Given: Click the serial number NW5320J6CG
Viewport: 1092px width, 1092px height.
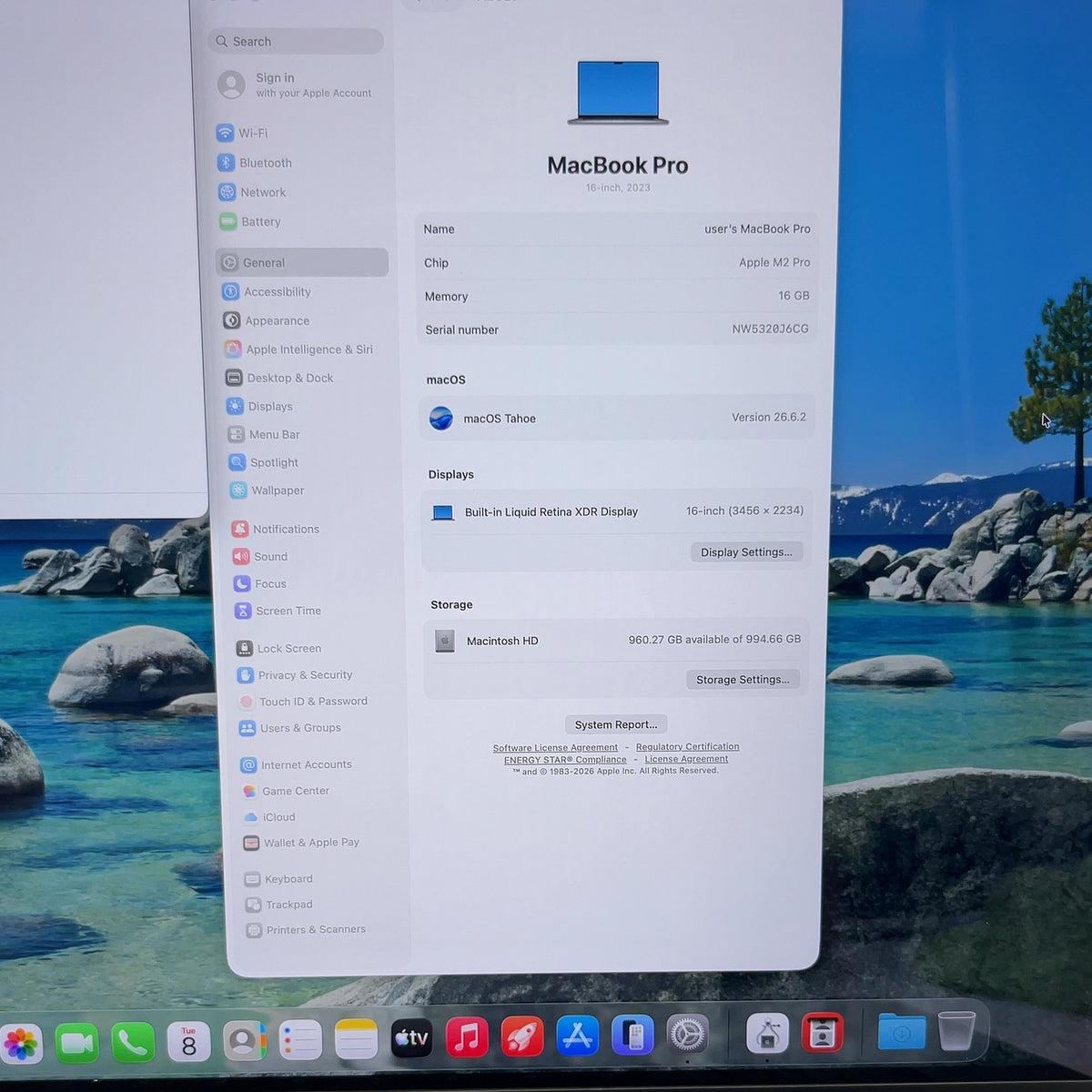Looking at the screenshot, I should (x=770, y=329).
